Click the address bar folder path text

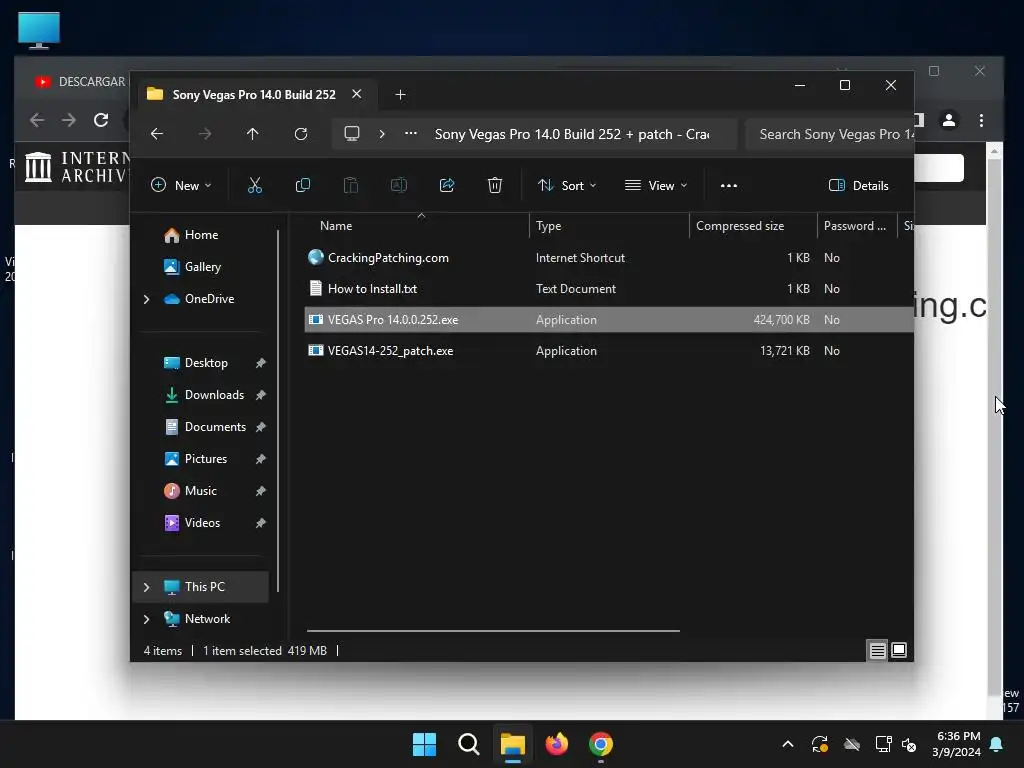tap(572, 134)
